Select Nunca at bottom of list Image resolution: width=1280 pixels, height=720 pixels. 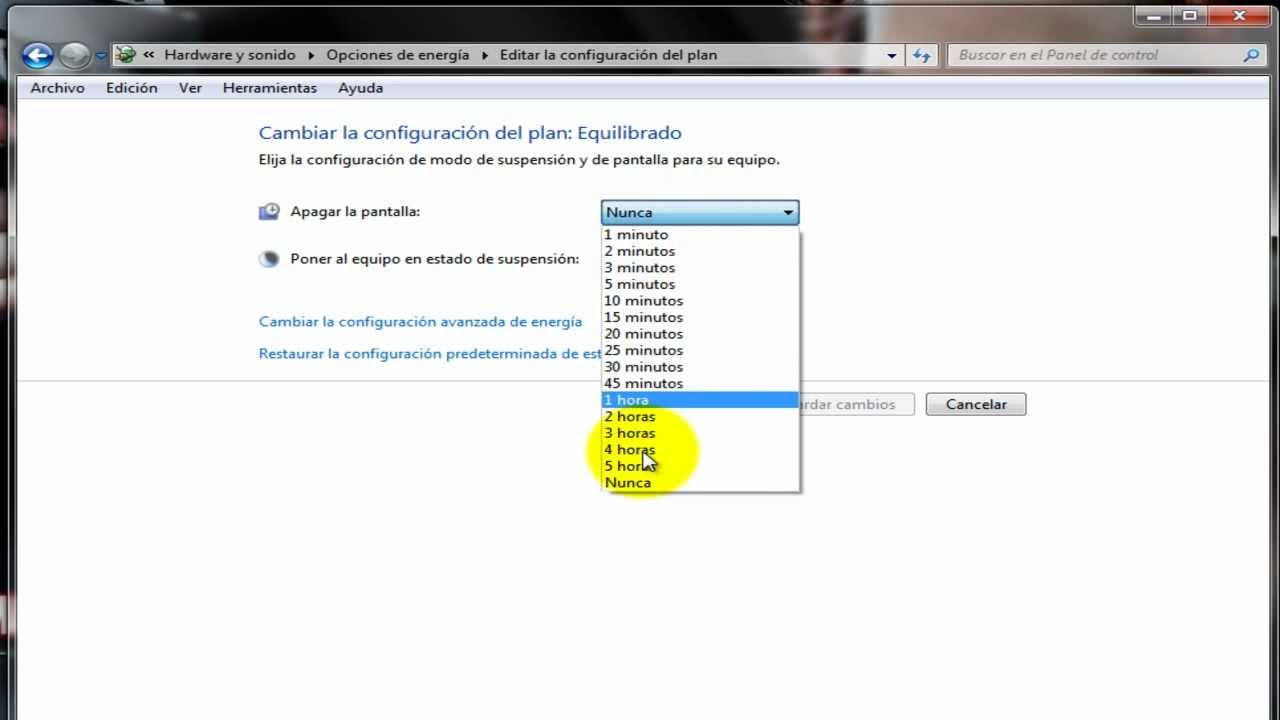[x=700, y=482]
